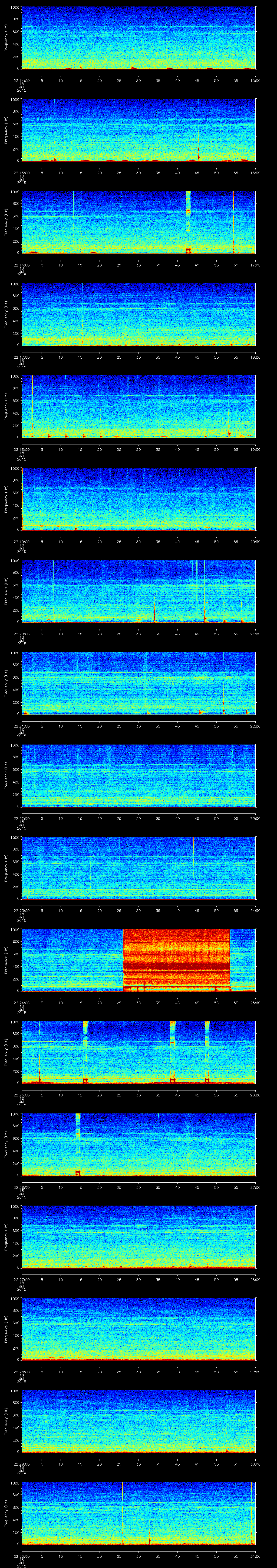Click the 22:25:00 start time label
Screen dimensions: 277x1568
(x=21, y=1095)
